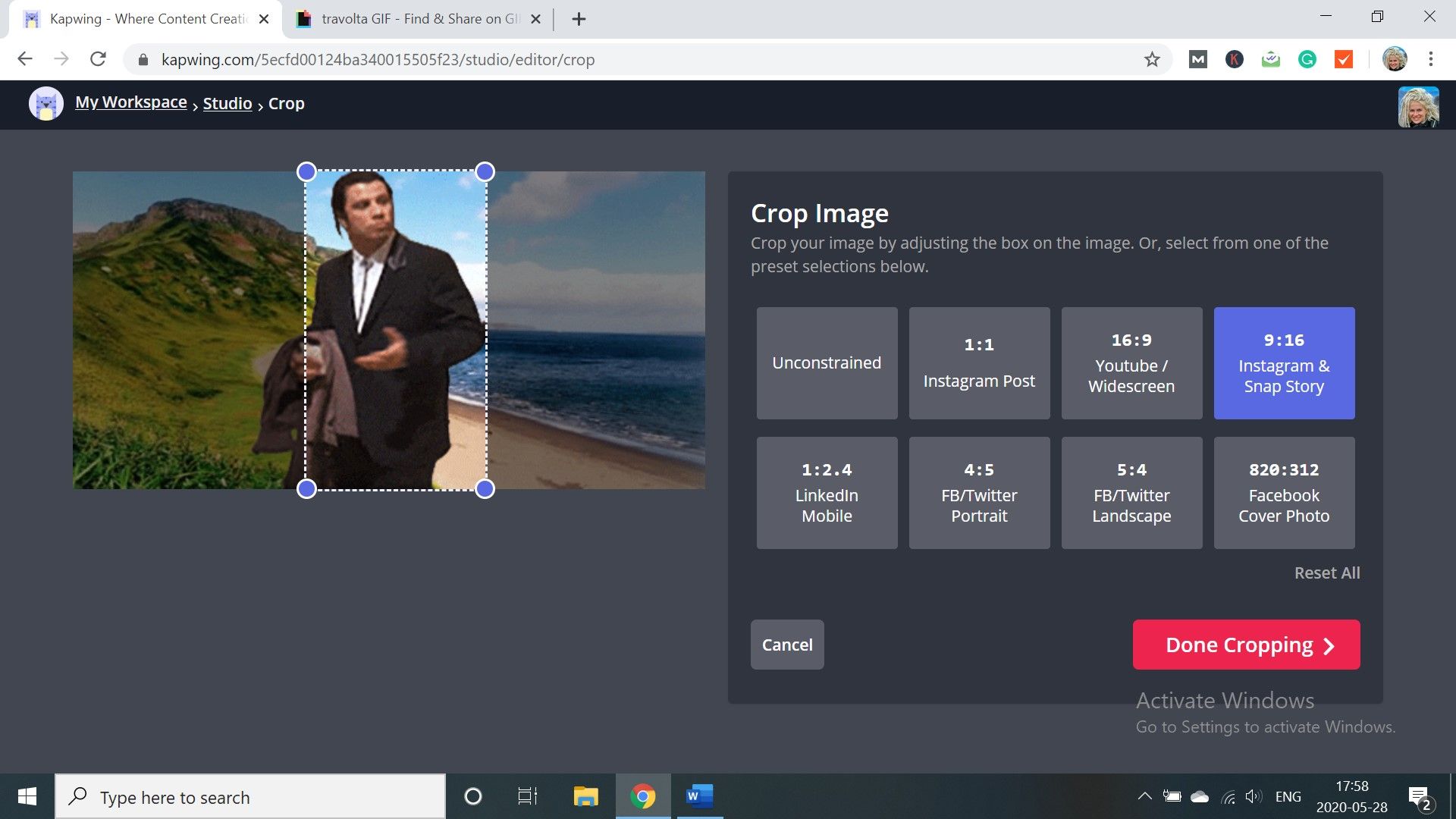The height and width of the screenshot is (819, 1456).
Task: Choose the 1:1 Instagram Post preset
Action: (x=979, y=363)
